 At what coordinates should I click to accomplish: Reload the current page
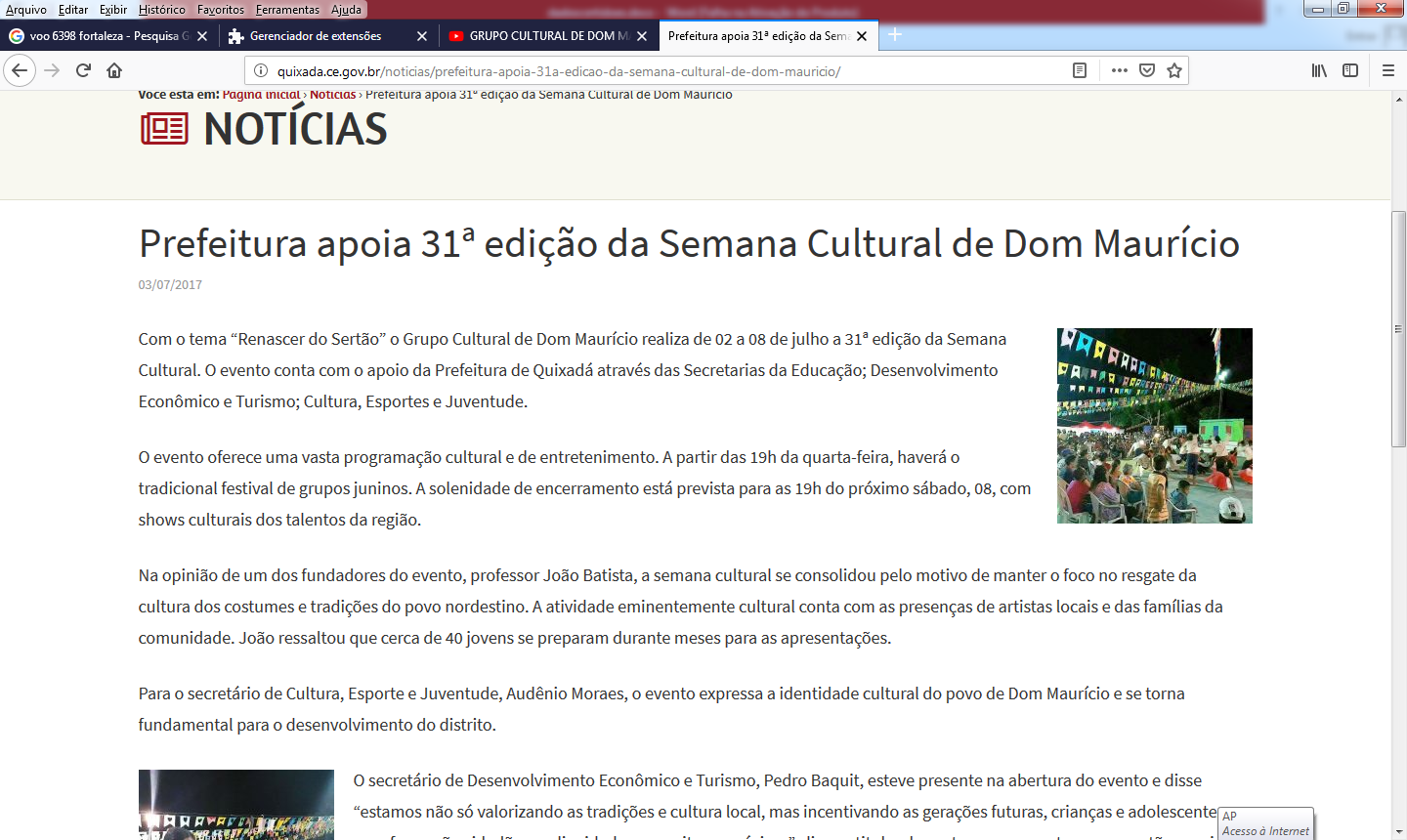click(83, 70)
